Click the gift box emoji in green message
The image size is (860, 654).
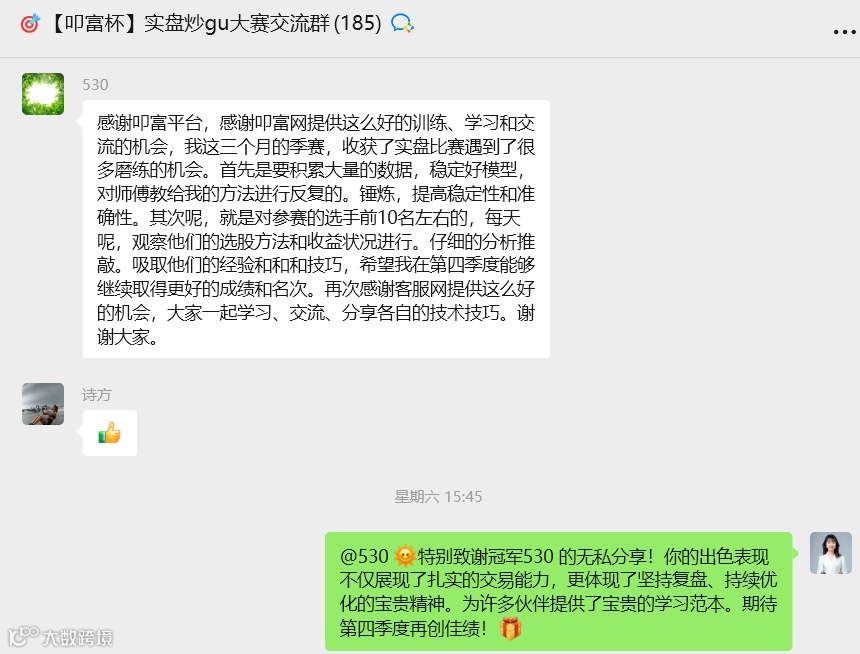[x=510, y=628]
